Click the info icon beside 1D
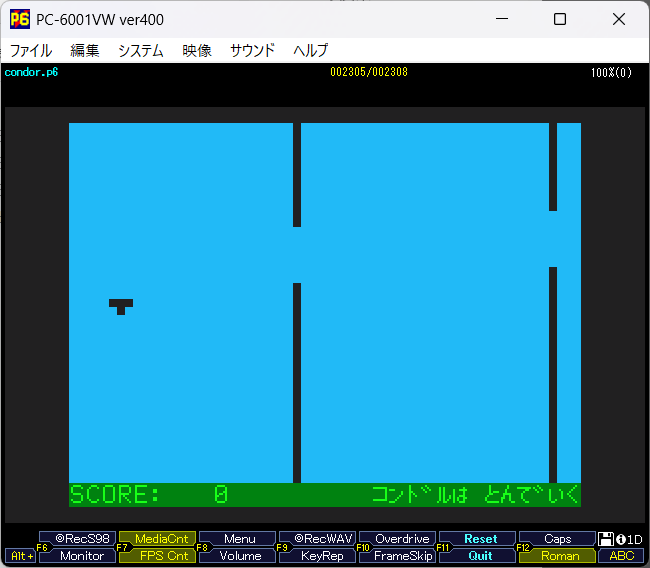Screen dimensions: 650x568 coord(620,539)
